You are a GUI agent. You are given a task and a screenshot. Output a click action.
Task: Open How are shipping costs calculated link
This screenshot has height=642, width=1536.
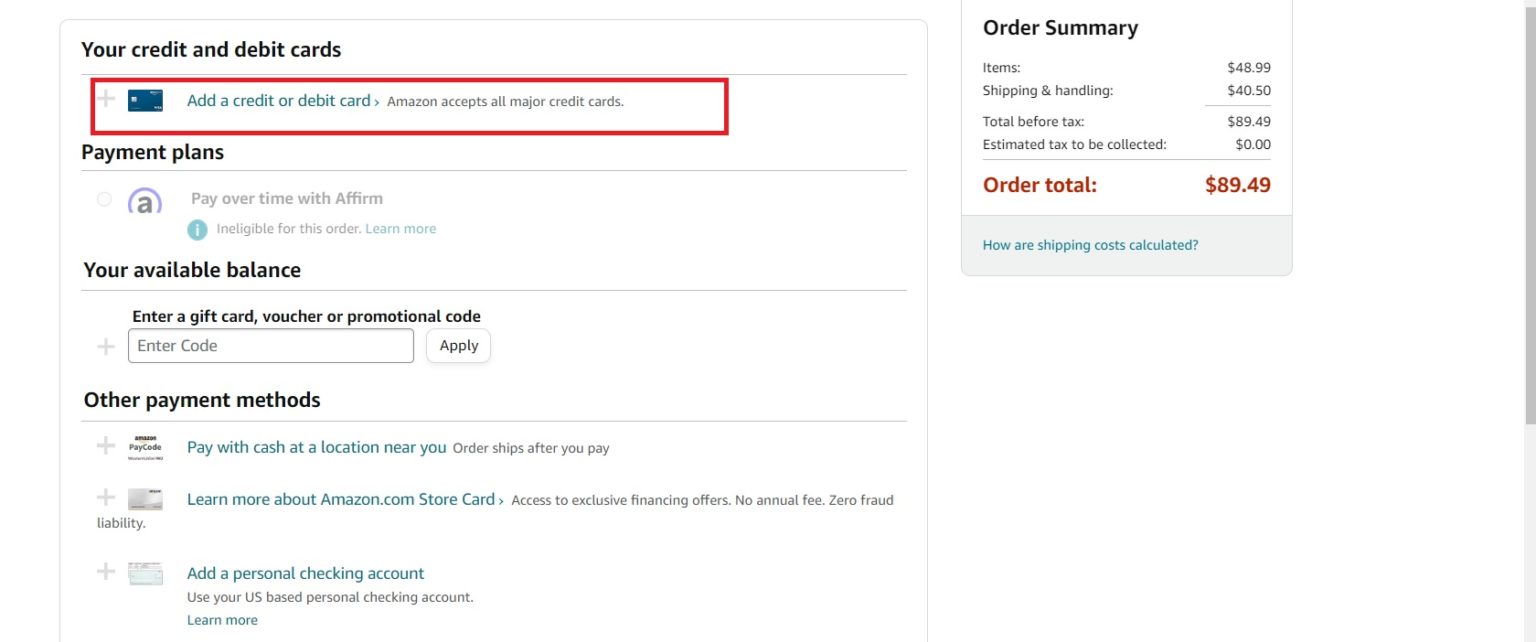pyautogui.click(x=1090, y=245)
